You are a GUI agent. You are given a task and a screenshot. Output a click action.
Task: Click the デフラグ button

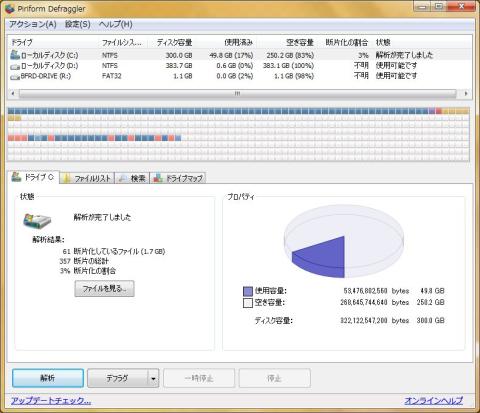click(x=117, y=378)
